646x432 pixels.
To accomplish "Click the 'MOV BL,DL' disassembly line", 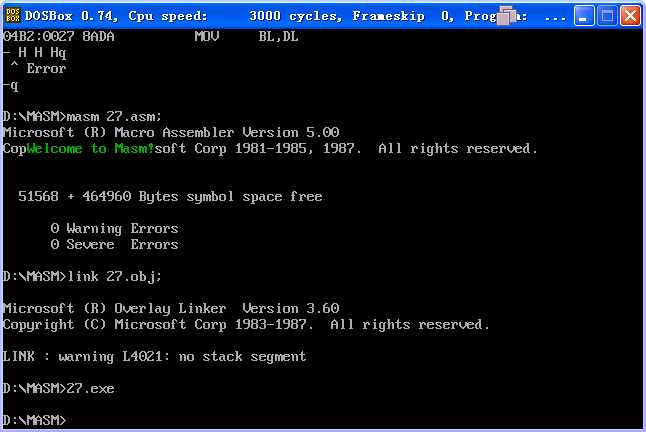I will click(x=150, y=37).
